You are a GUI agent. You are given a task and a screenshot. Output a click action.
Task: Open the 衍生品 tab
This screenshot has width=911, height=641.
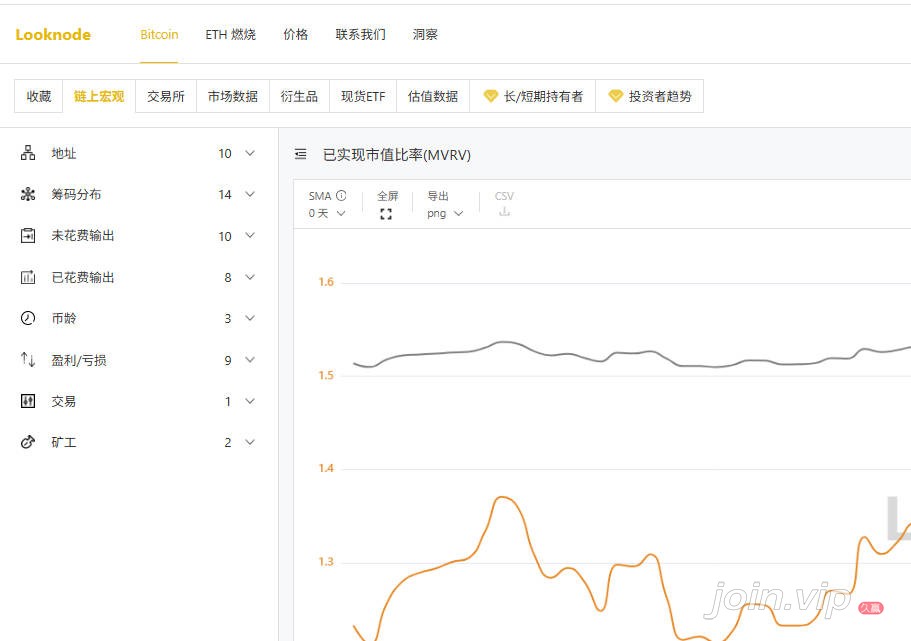coord(299,96)
